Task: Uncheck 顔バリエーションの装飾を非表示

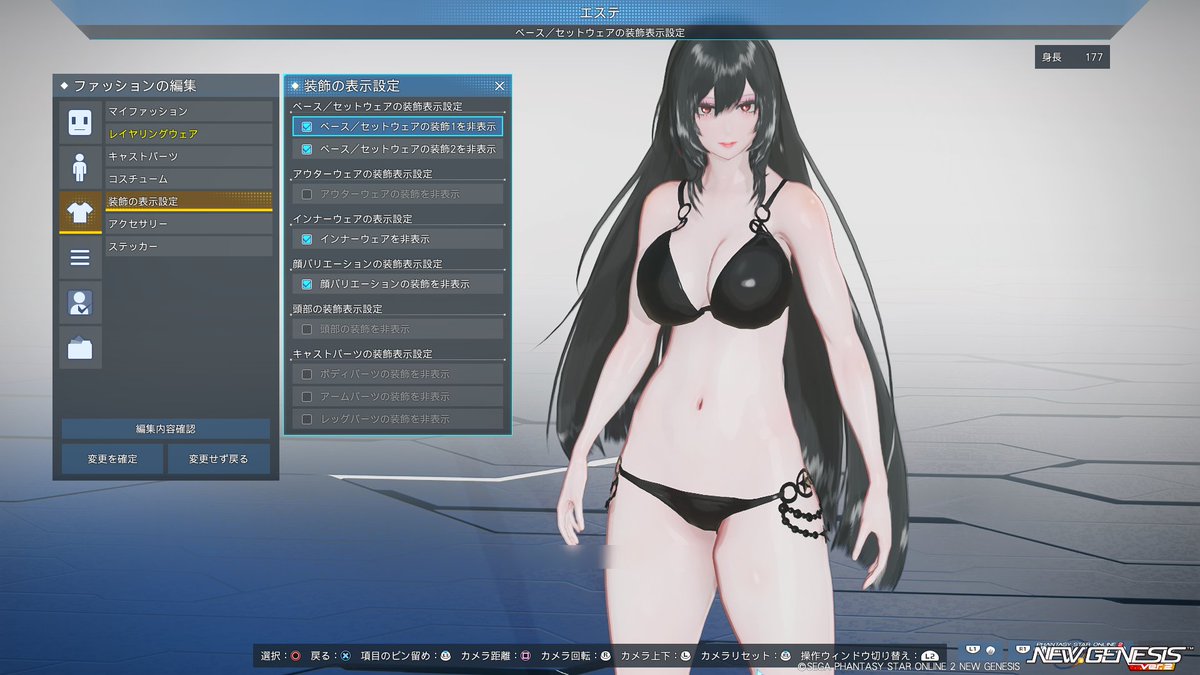Action: (307, 284)
